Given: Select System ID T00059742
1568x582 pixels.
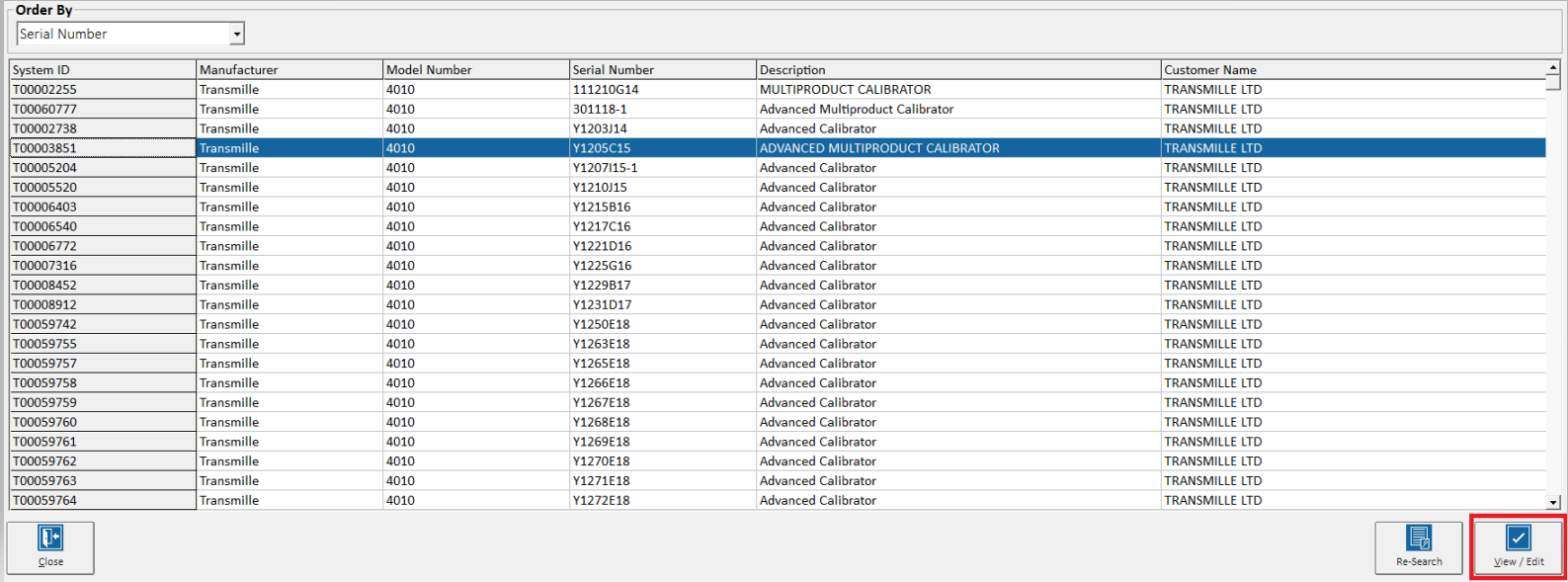Looking at the screenshot, I should (x=103, y=324).
